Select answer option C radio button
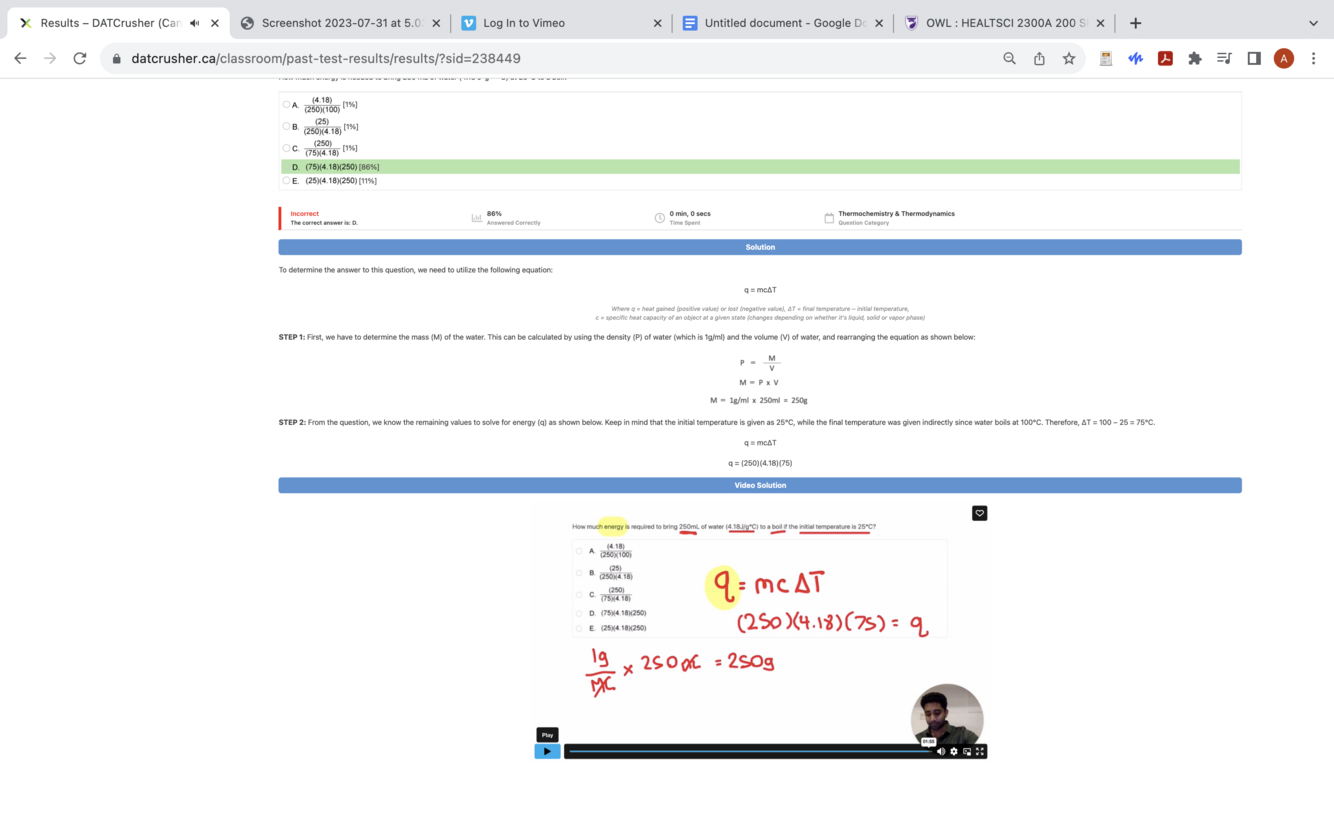 286,148
